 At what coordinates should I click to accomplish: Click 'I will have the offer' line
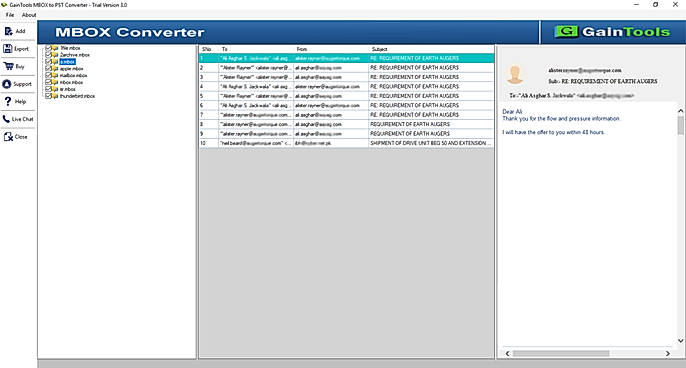pos(553,132)
